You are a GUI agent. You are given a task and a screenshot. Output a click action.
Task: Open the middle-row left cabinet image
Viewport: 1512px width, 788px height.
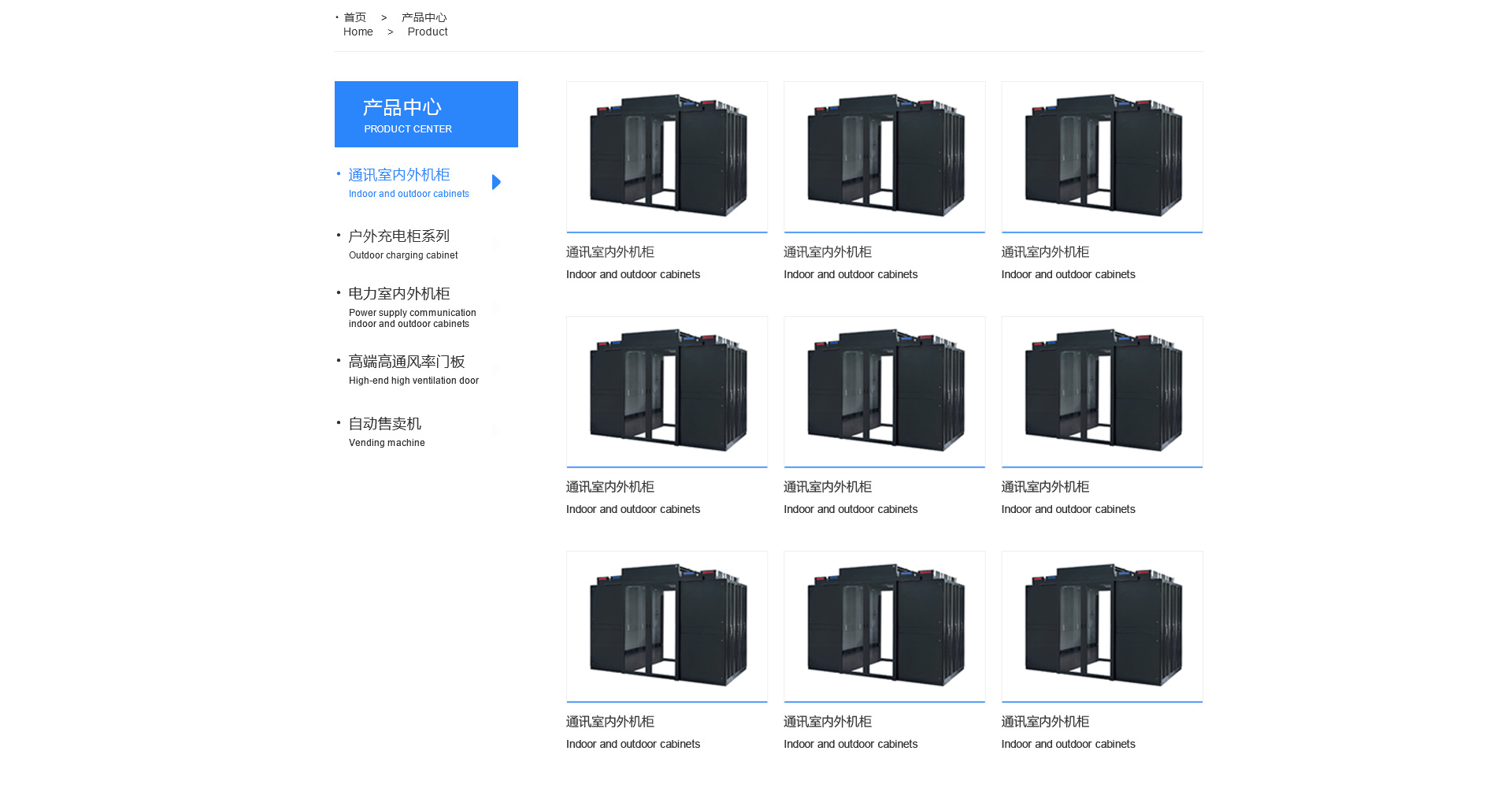coord(667,391)
